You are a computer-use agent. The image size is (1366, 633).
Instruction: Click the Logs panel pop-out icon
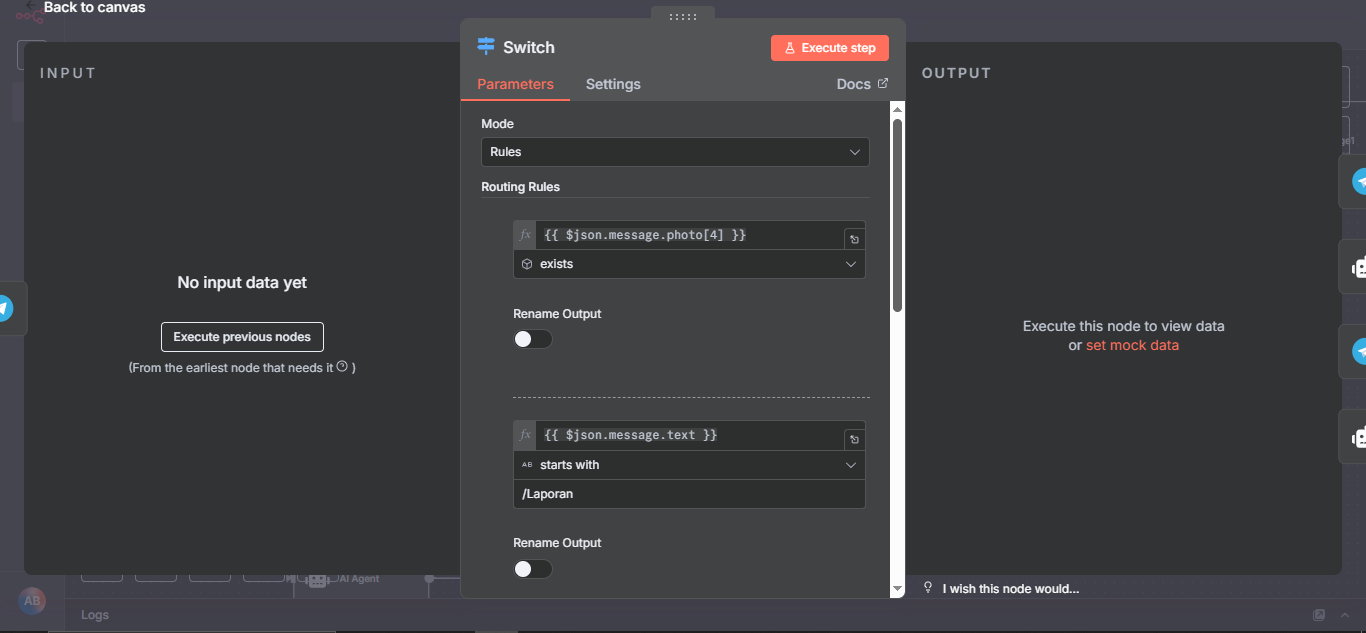point(1319,615)
